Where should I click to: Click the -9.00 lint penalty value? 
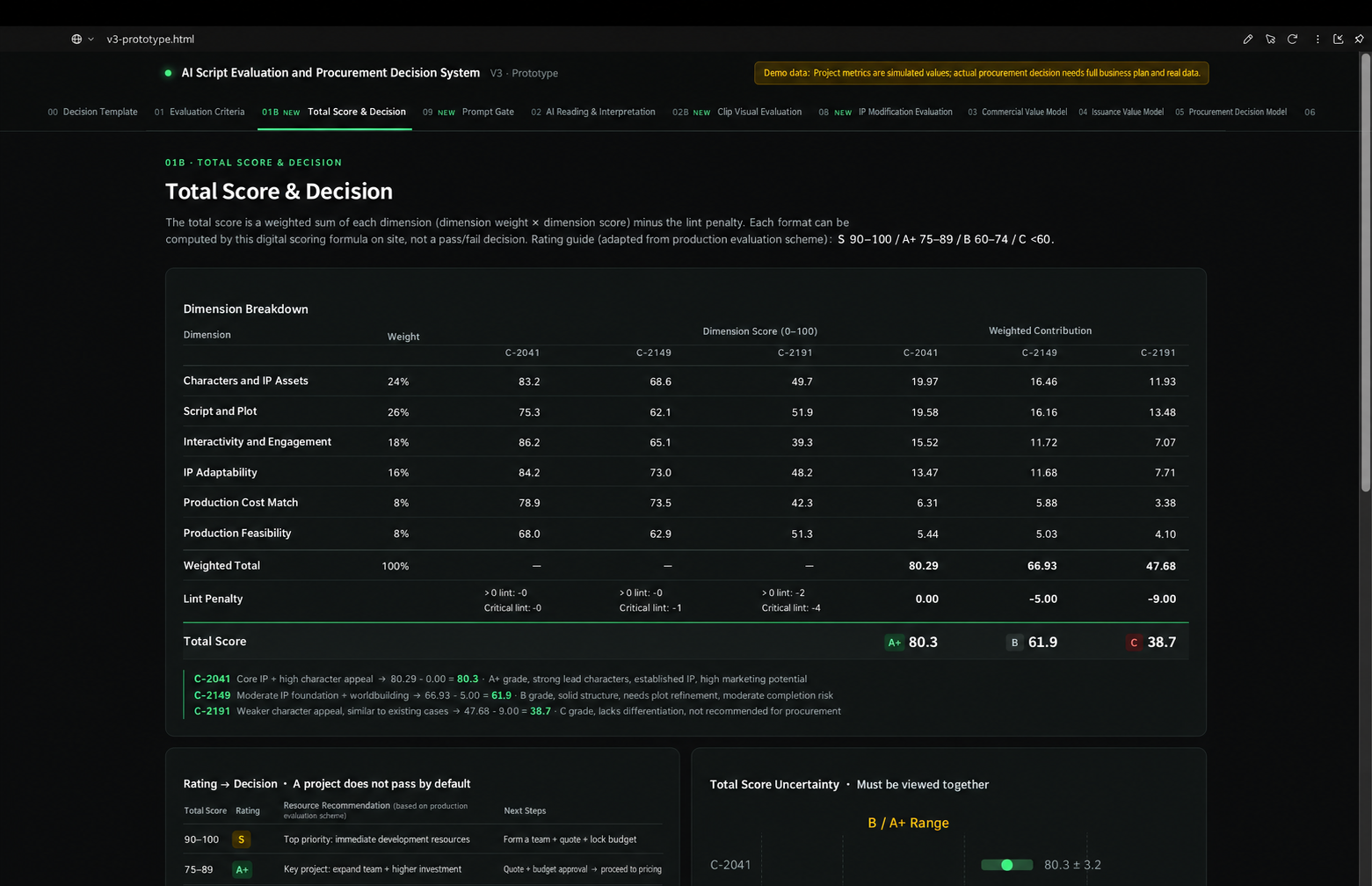[x=1161, y=599]
